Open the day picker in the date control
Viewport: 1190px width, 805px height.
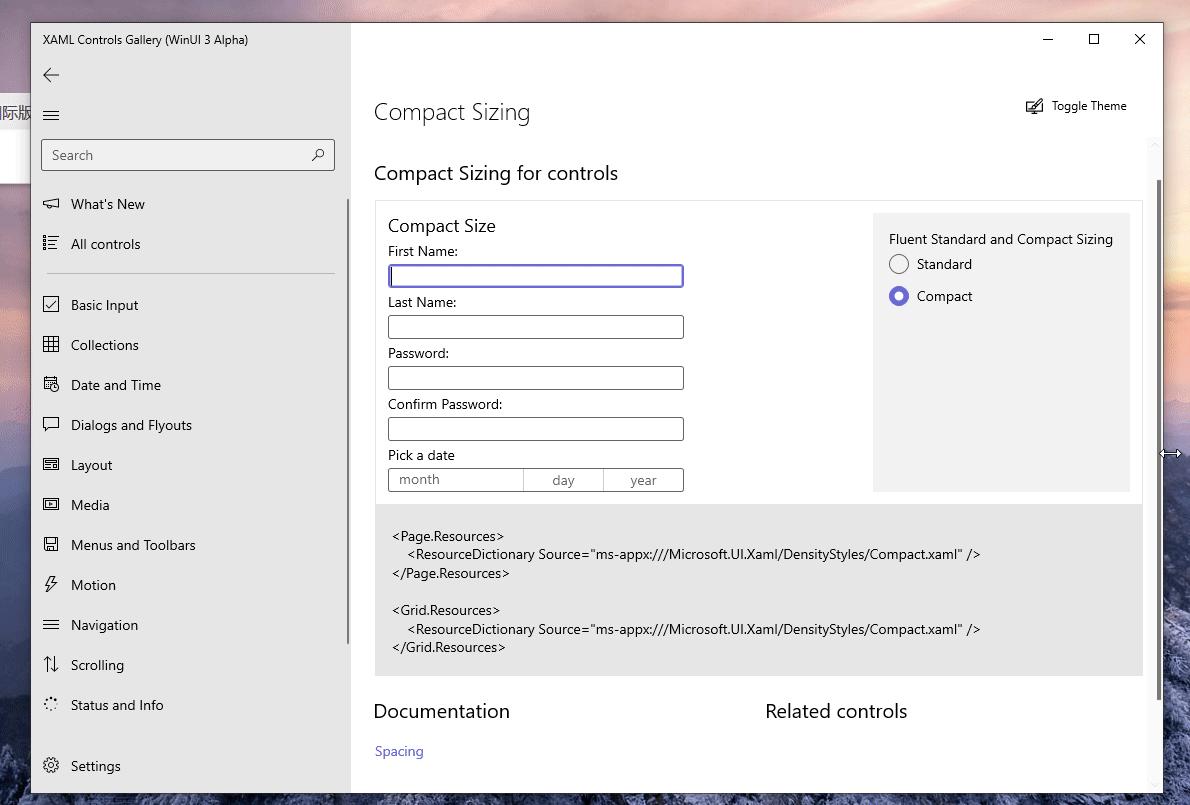[x=563, y=479]
